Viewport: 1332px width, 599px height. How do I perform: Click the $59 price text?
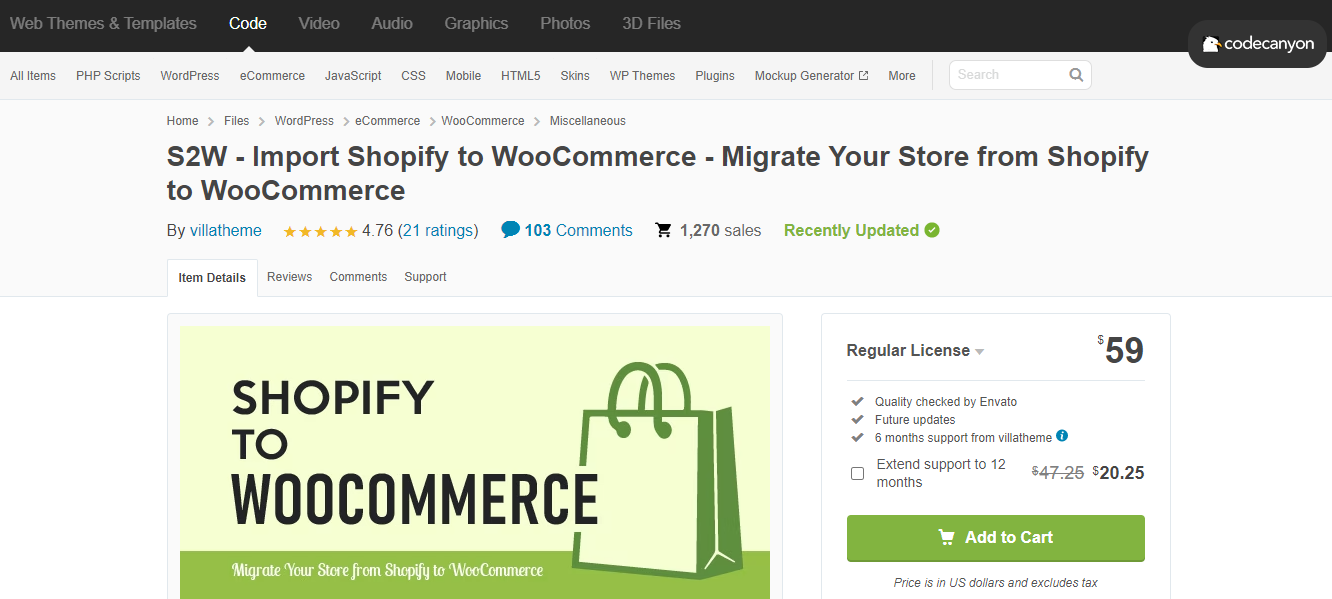1120,350
